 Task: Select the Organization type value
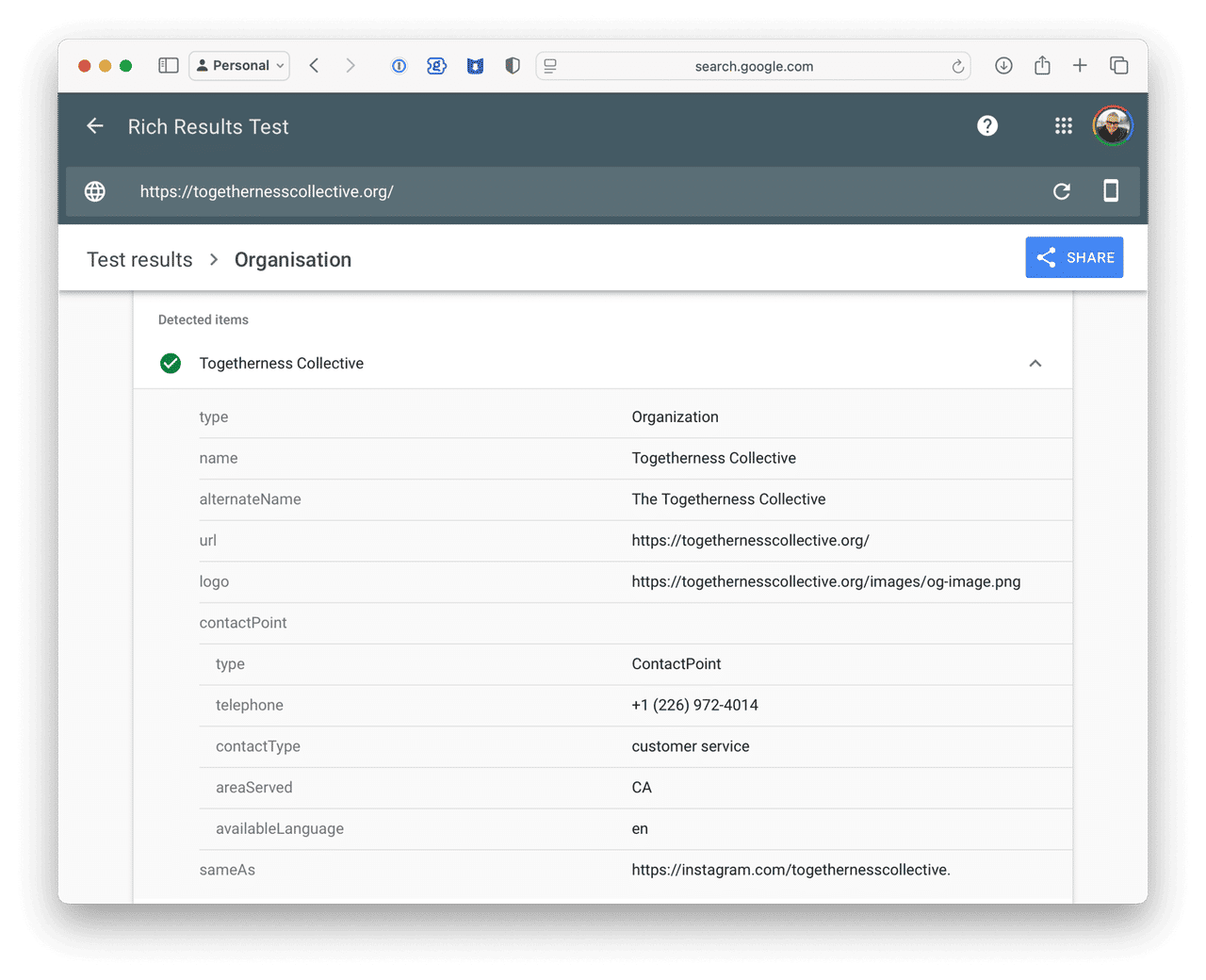[675, 417]
